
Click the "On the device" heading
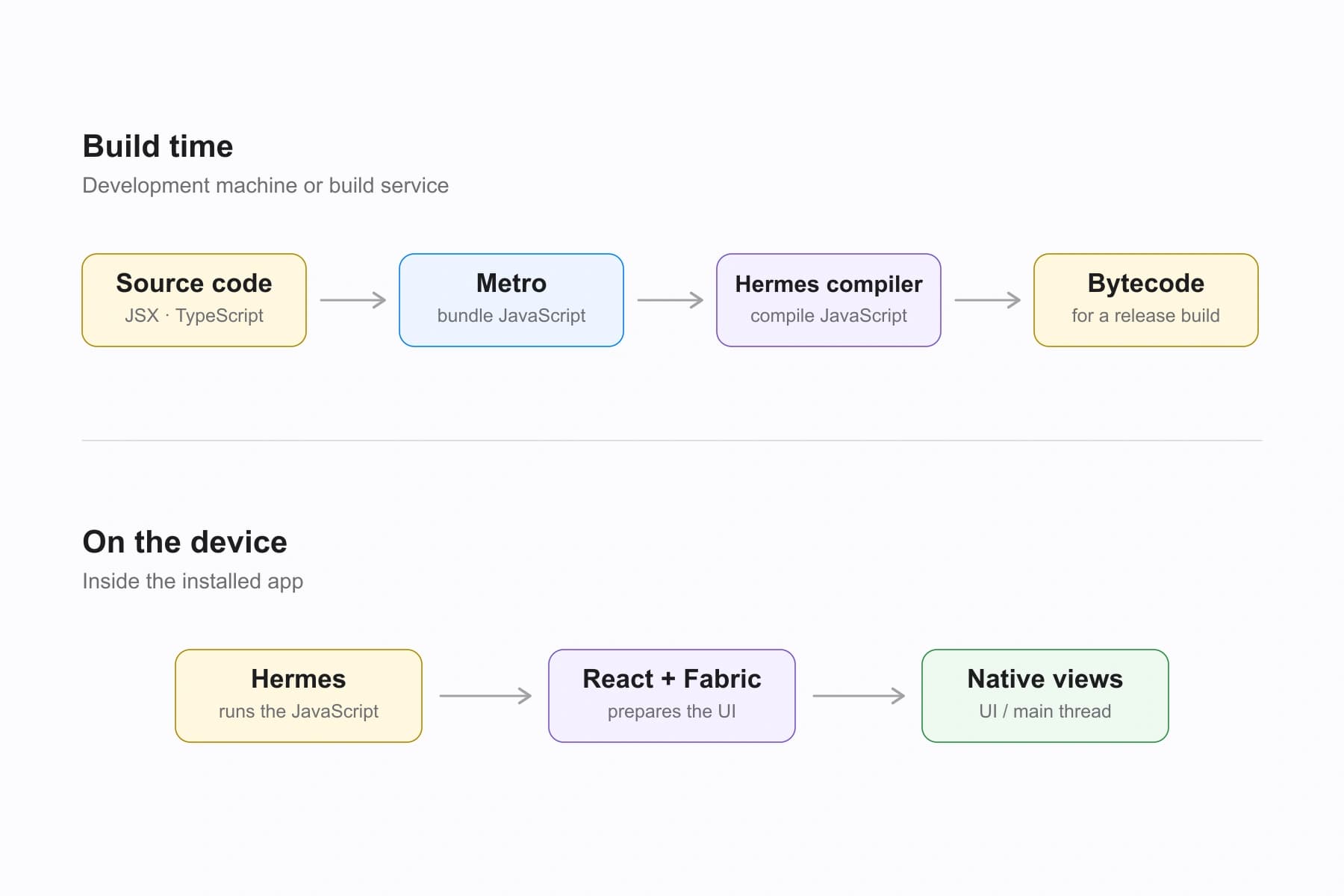[x=184, y=542]
